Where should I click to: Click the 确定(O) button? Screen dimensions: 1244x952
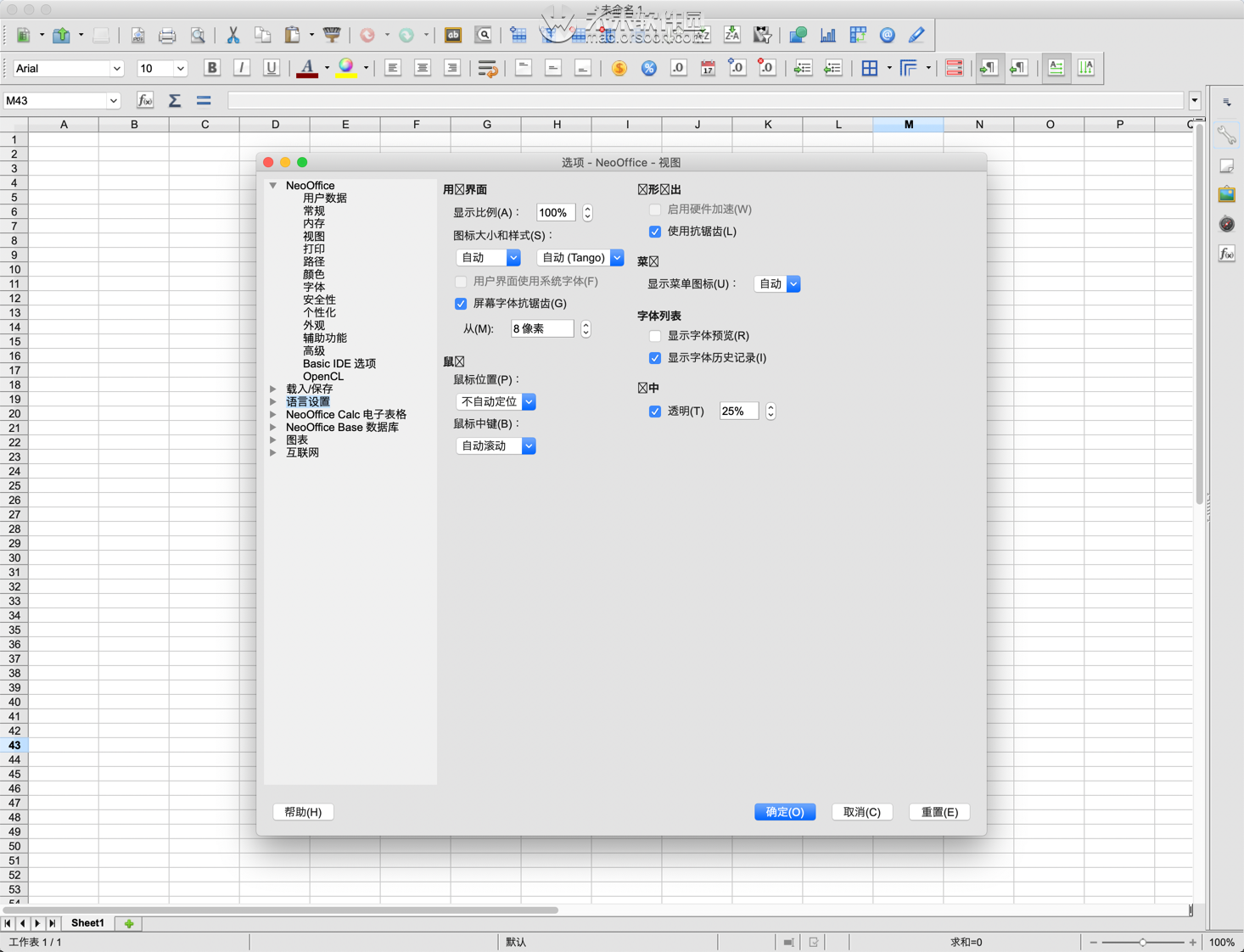[x=785, y=812]
